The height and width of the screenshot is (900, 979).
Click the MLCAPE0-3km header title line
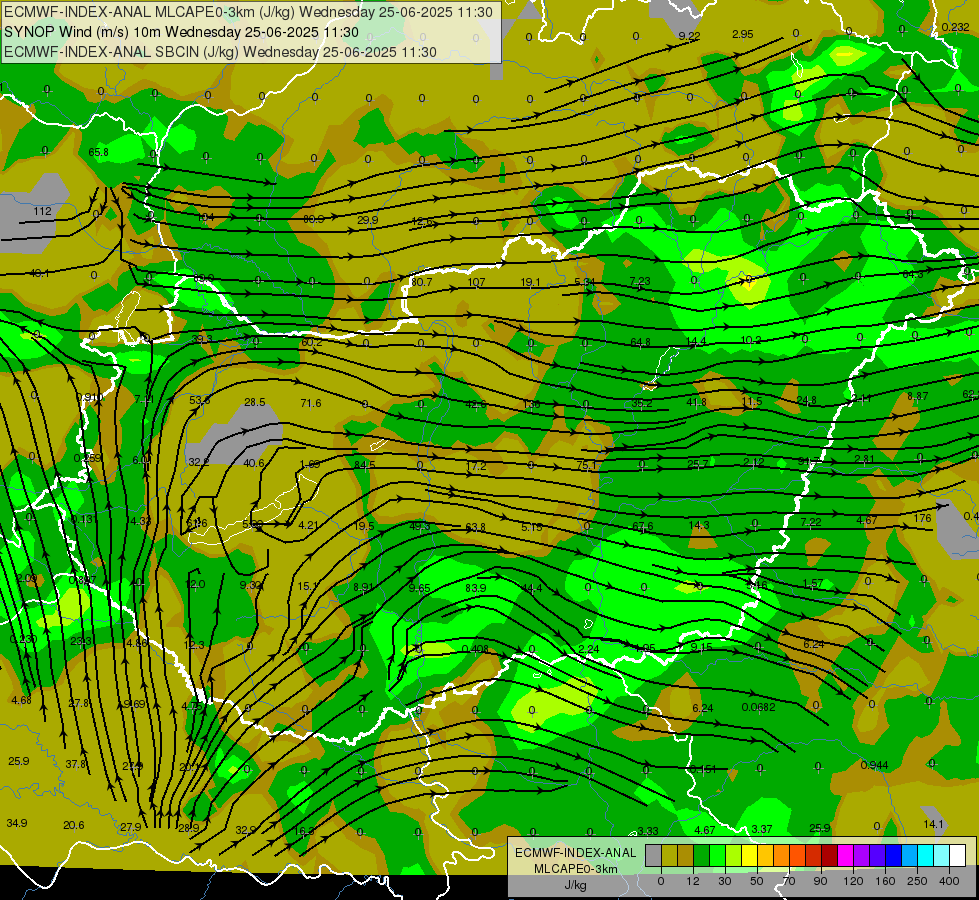(x=248, y=12)
